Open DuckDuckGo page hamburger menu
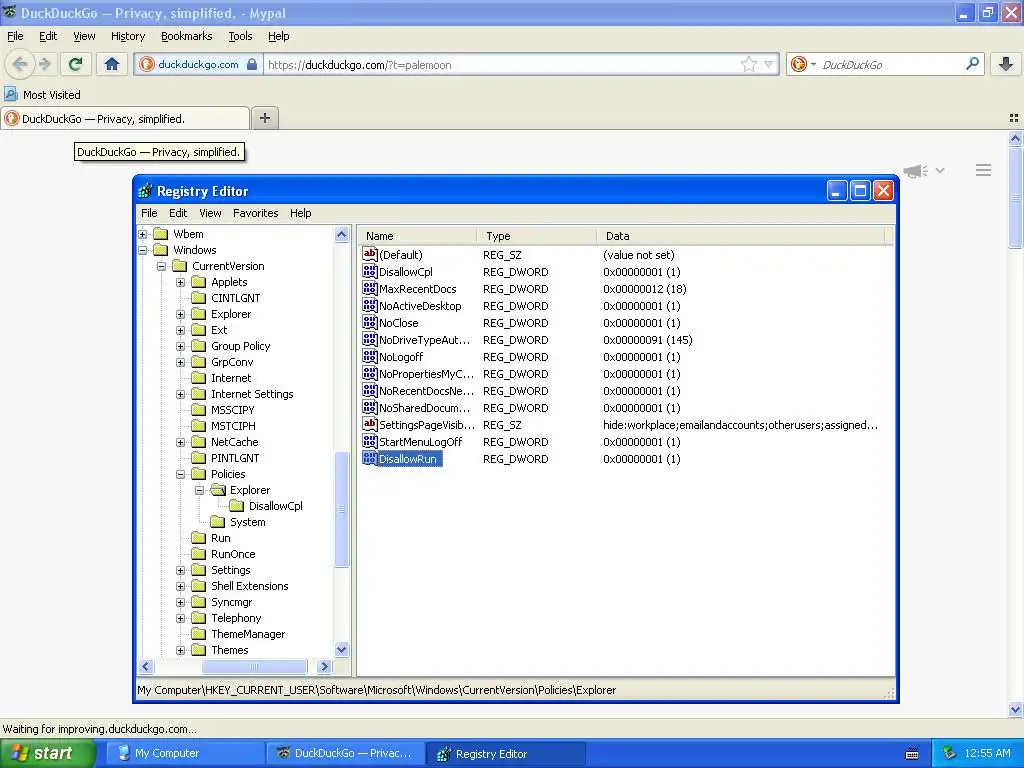Screen dimensions: 1024x768 tap(984, 170)
